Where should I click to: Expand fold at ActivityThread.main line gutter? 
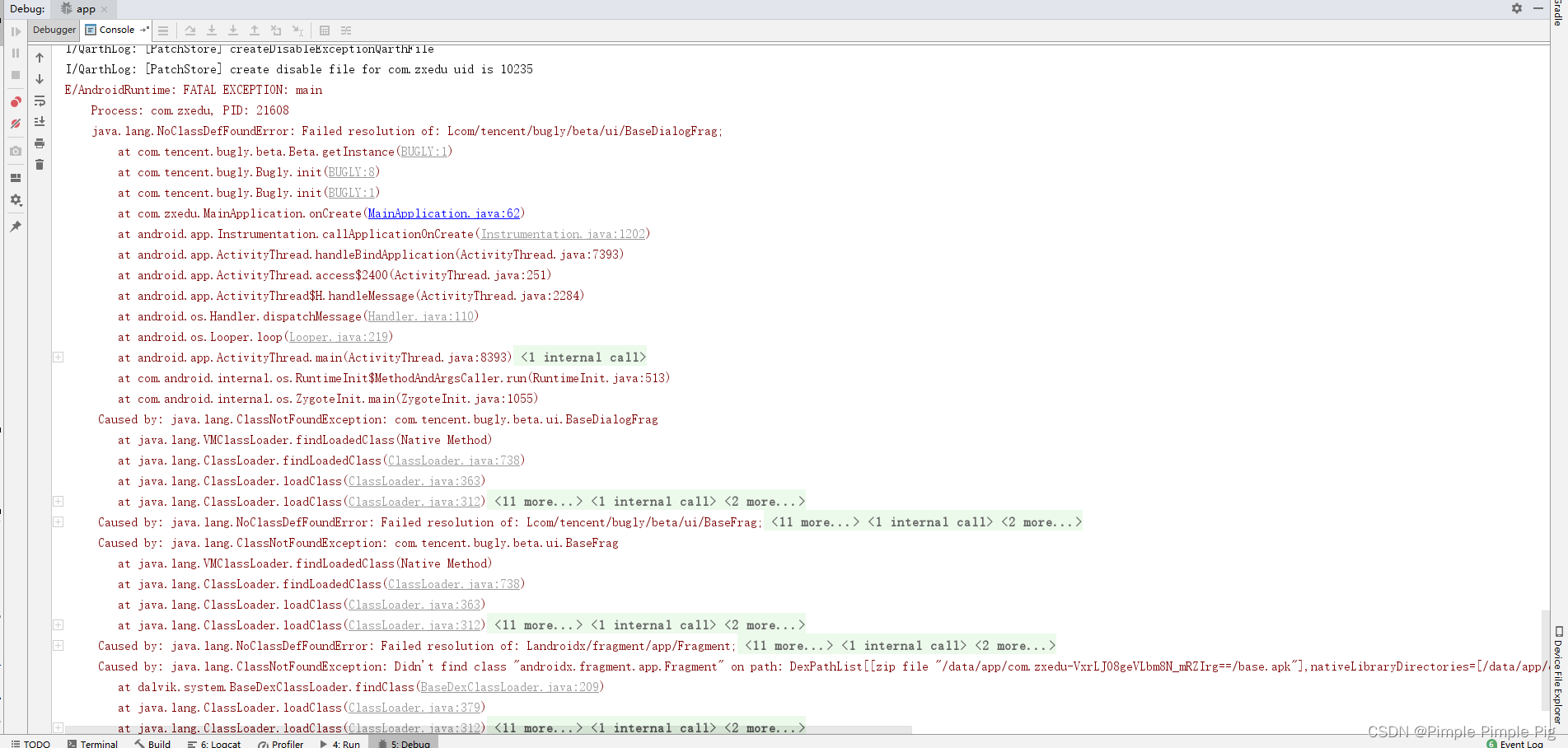tap(59, 357)
